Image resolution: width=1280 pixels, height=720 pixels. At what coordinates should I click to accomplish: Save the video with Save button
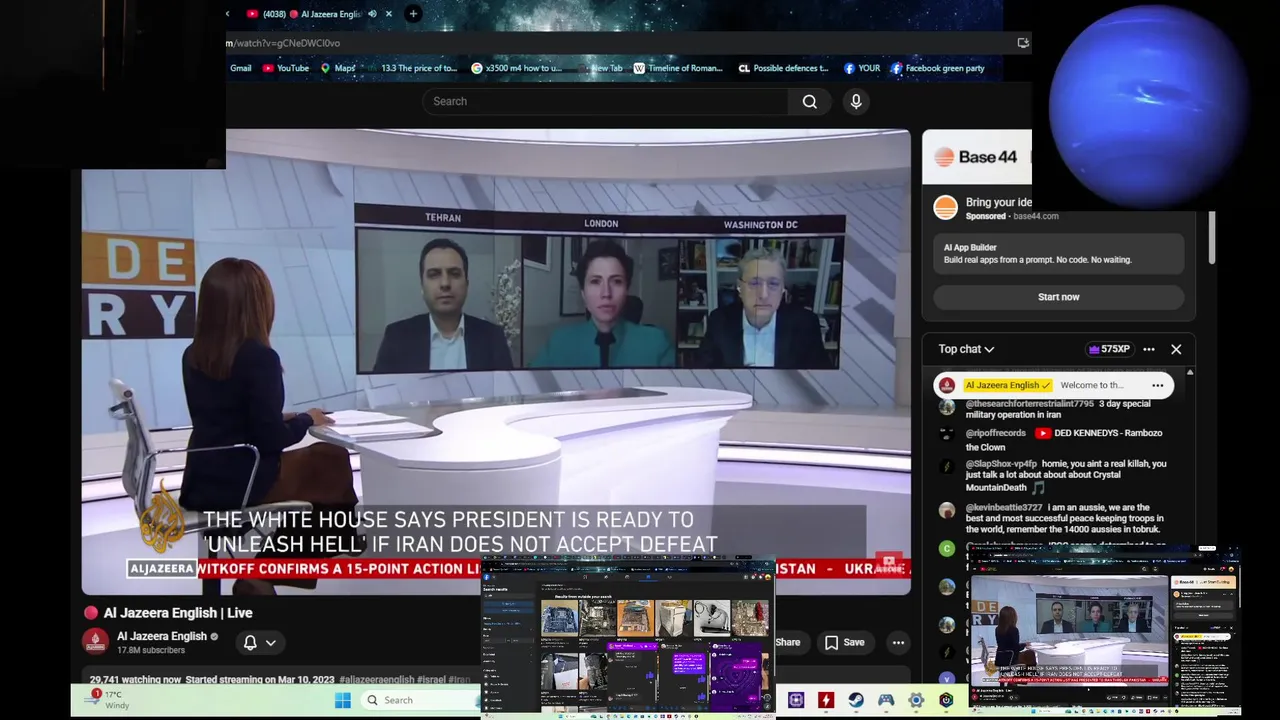[844, 643]
